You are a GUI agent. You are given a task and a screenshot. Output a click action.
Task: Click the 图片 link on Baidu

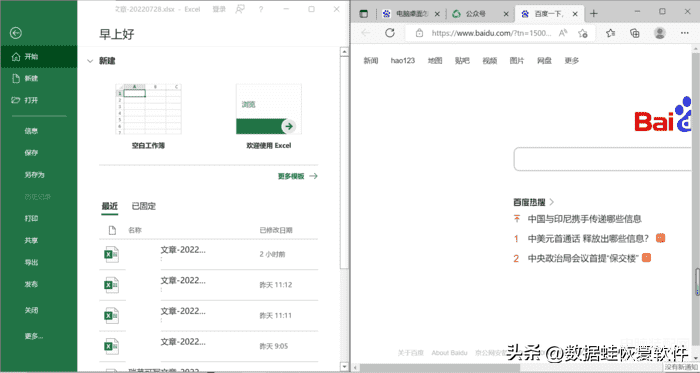[517, 61]
